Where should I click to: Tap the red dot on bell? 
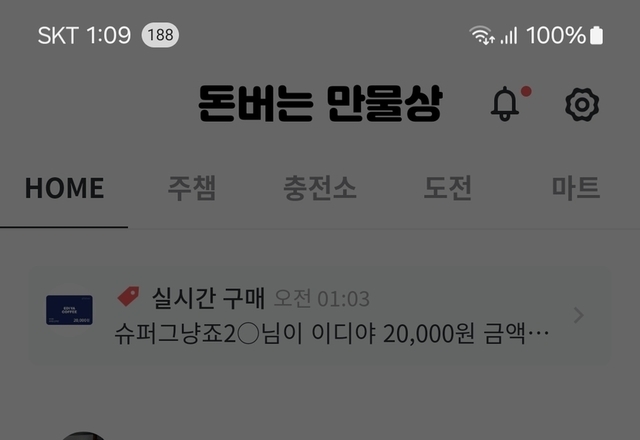click(x=526, y=91)
